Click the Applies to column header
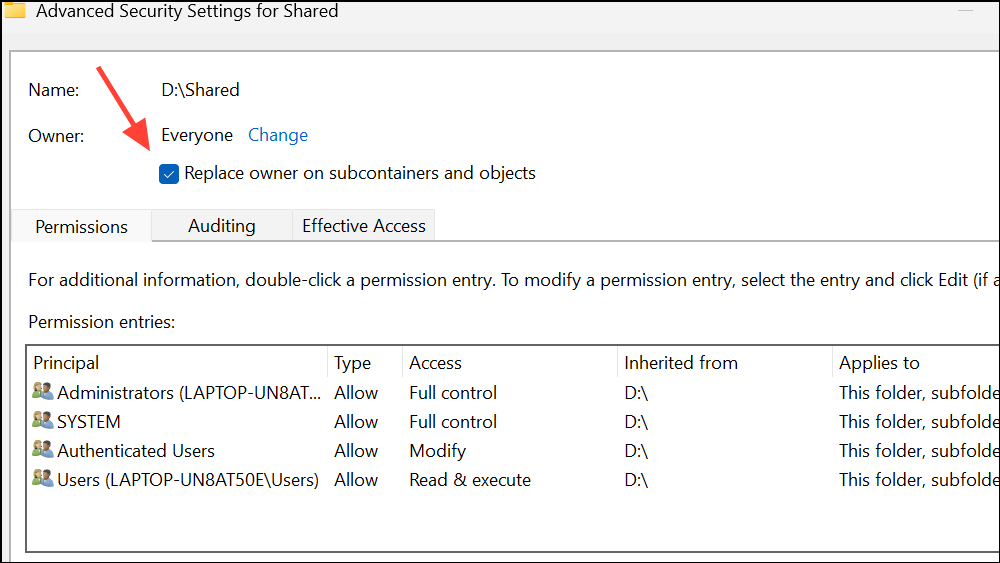The image size is (1000, 563). [879, 363]
